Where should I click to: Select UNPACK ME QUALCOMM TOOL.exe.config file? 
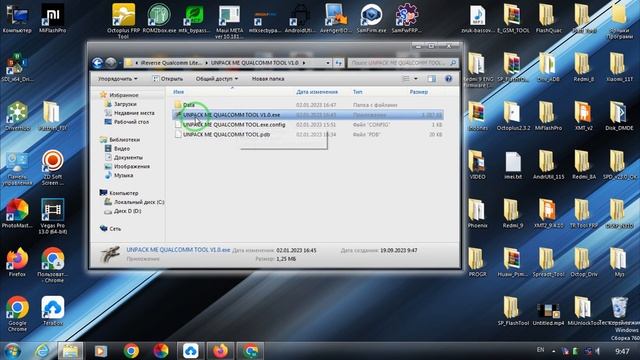308,124
